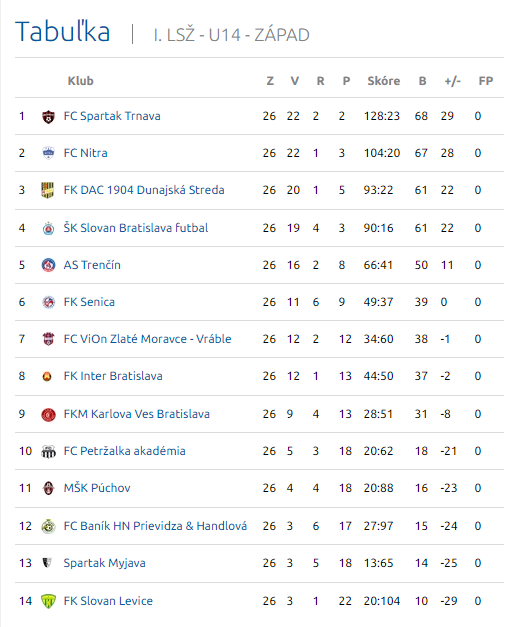Screen dimensions: 518x627
Task: Click the FK Senica club crest
Action: pos(48,302)
